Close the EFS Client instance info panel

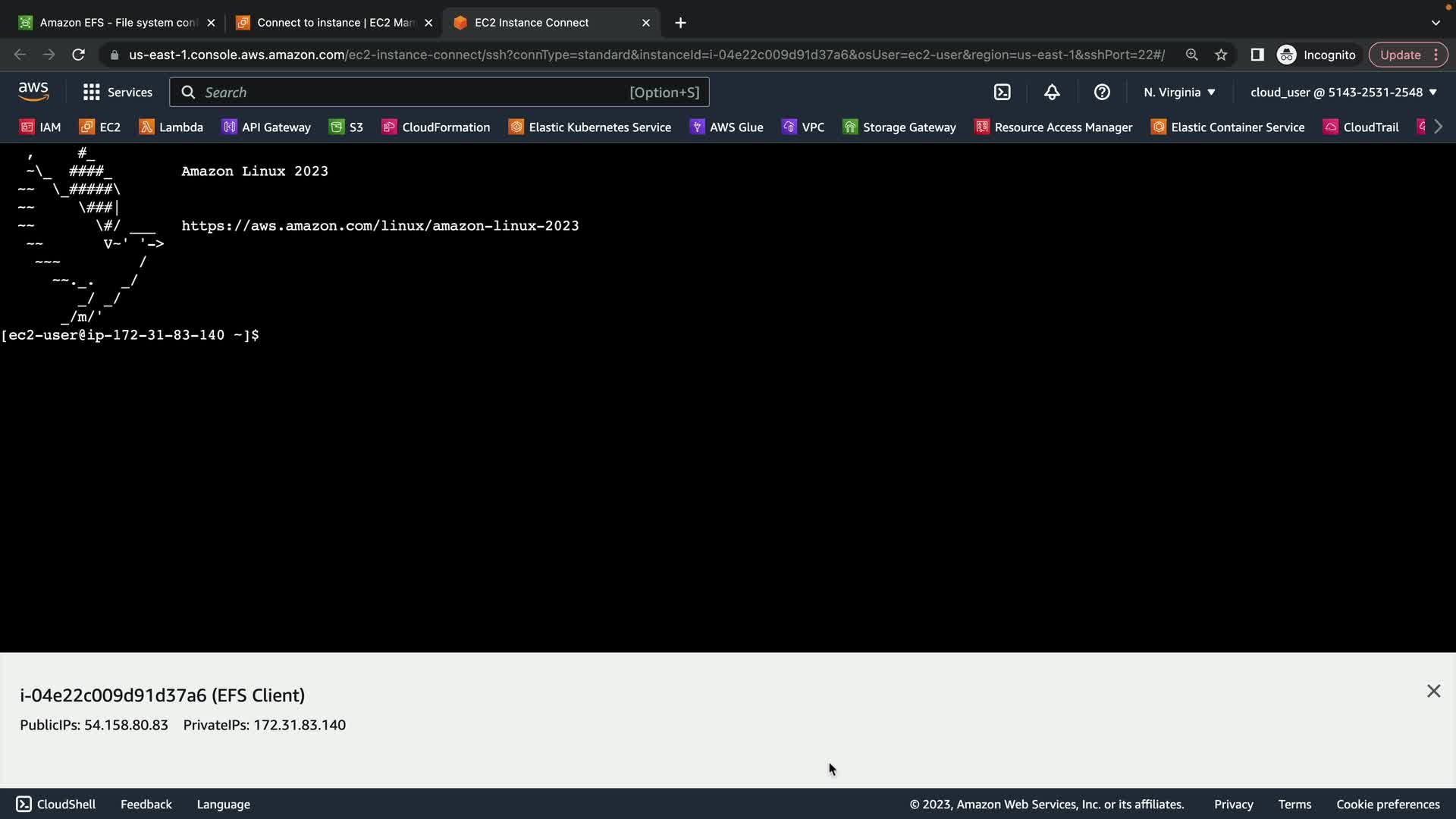coord(1433,691)
